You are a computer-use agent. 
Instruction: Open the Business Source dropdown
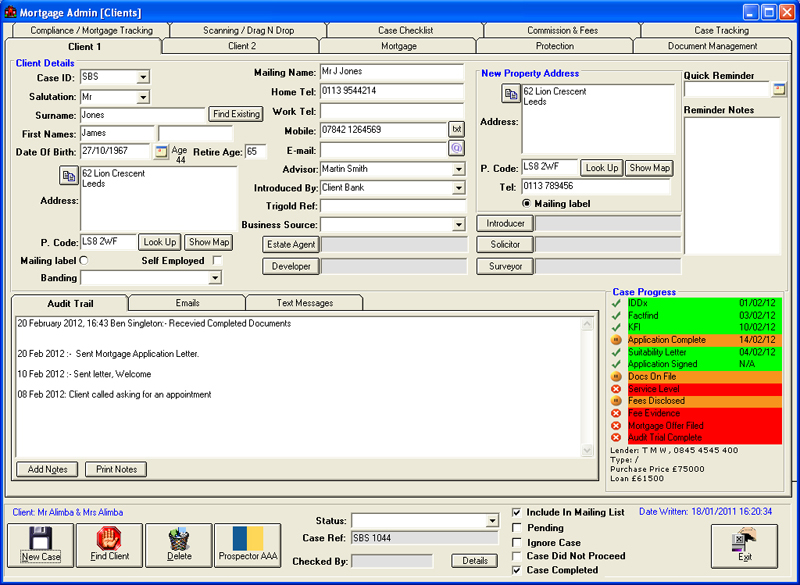tap(459, 224)
